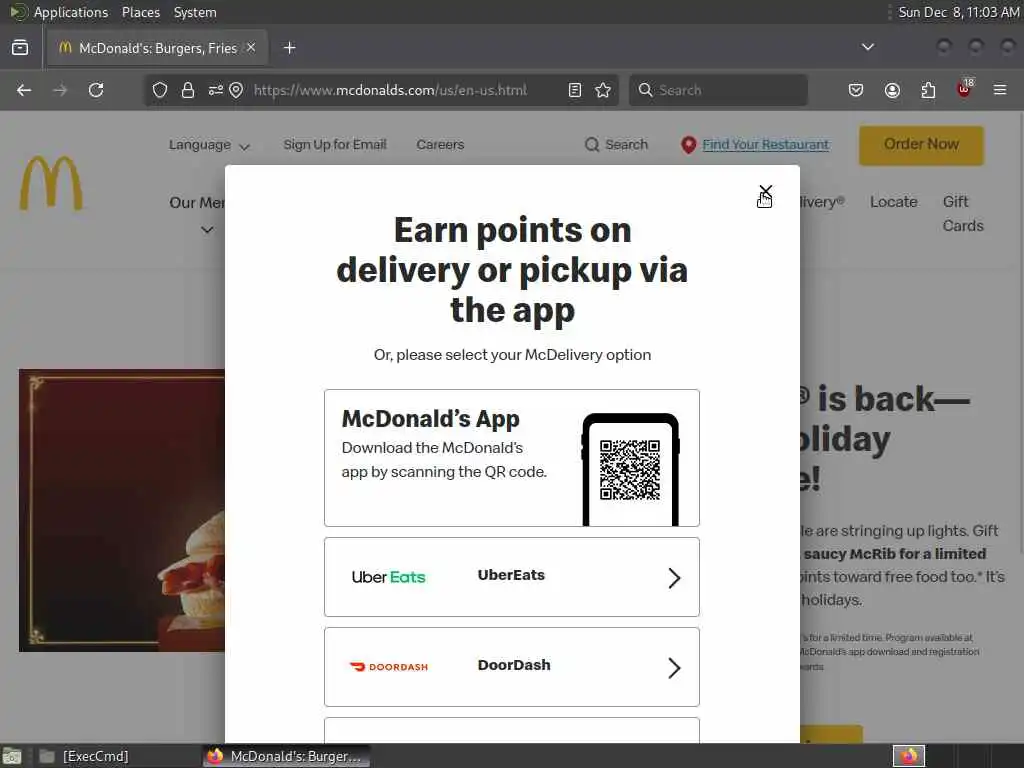Click the URL address field
Viewport: 1024px width, 768px height.
[x=391, y=90]
